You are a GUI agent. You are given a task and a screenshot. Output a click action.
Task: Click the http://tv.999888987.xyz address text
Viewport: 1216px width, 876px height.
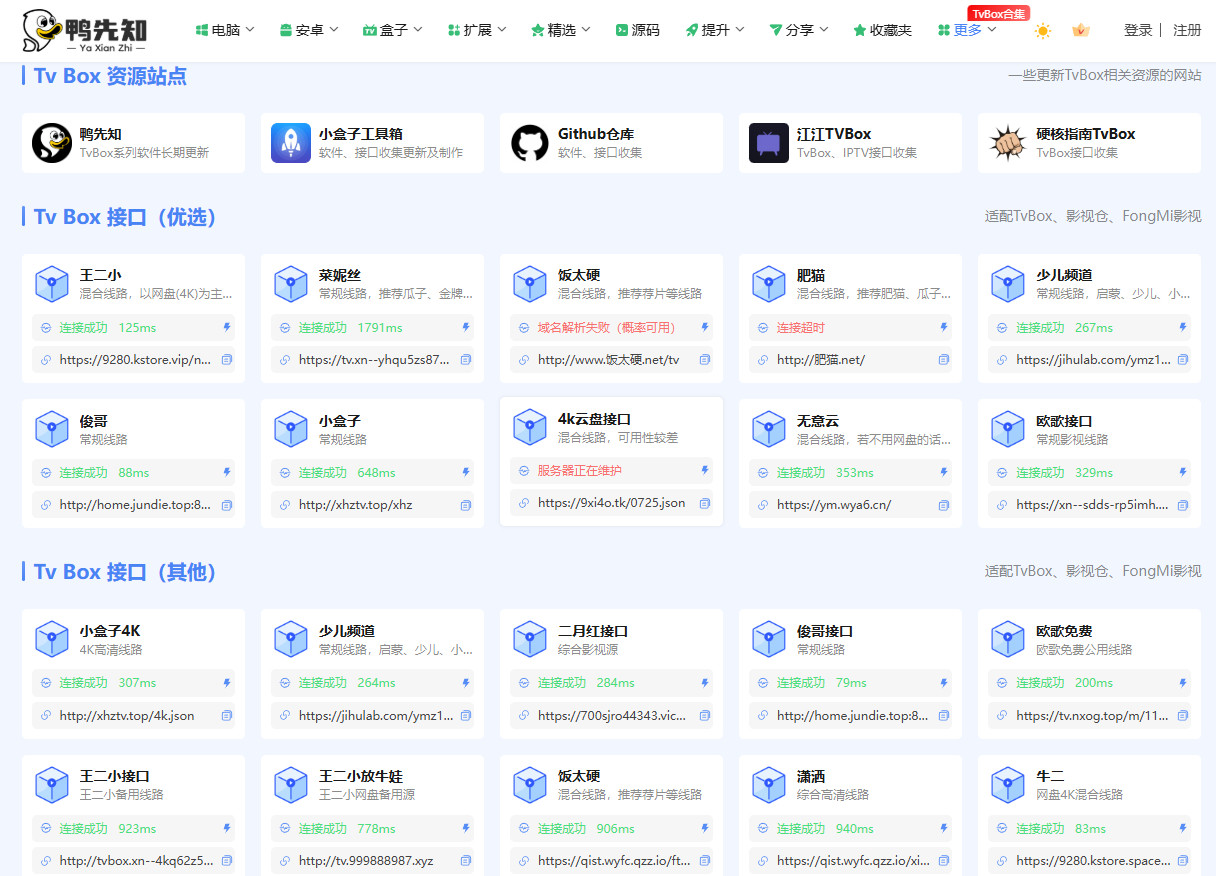coord(366,860)
